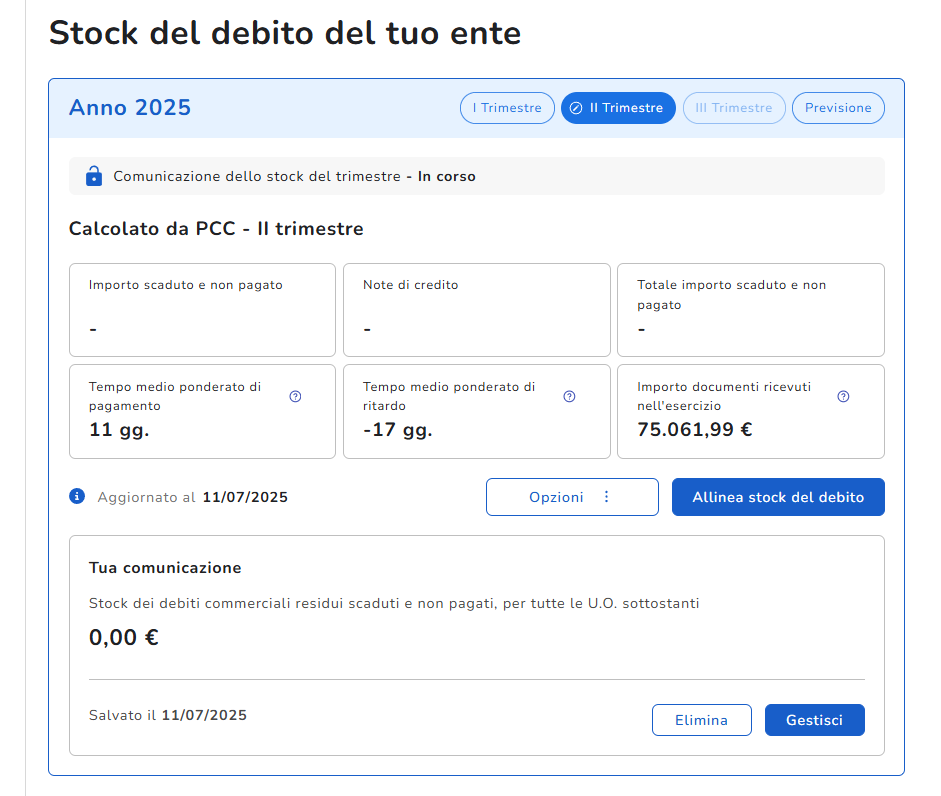Viewport: 941px width, 796px height.
Task: Open Gestisci for your communication
Action: point(814,720)
